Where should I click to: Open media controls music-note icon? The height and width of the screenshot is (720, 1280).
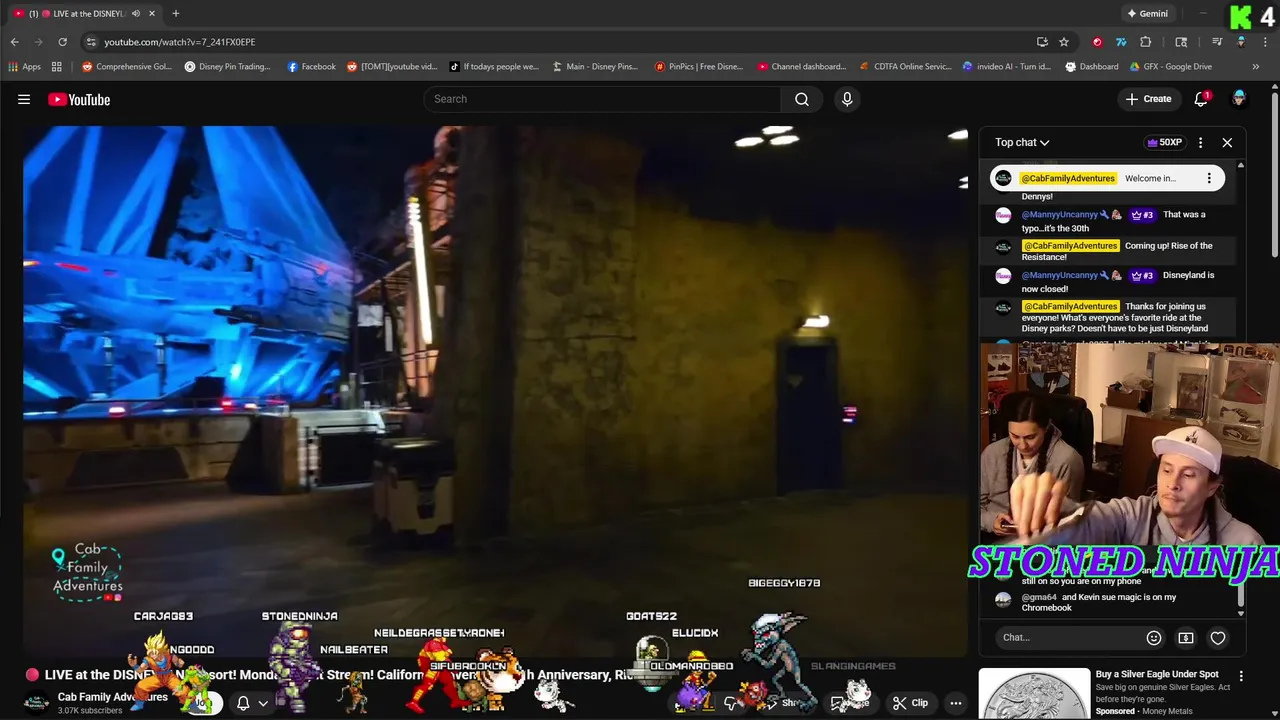point(1217,42)
